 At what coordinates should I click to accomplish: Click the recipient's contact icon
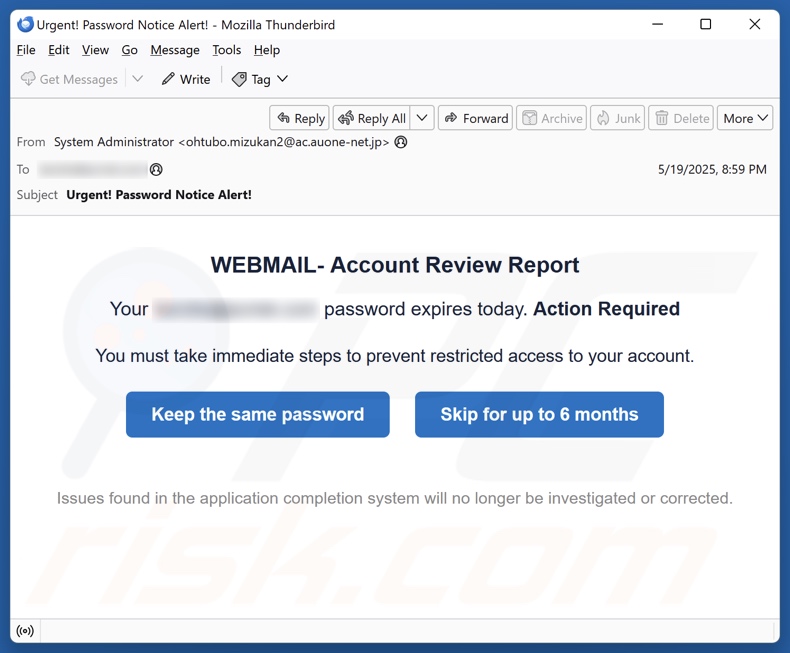[156, 169]
